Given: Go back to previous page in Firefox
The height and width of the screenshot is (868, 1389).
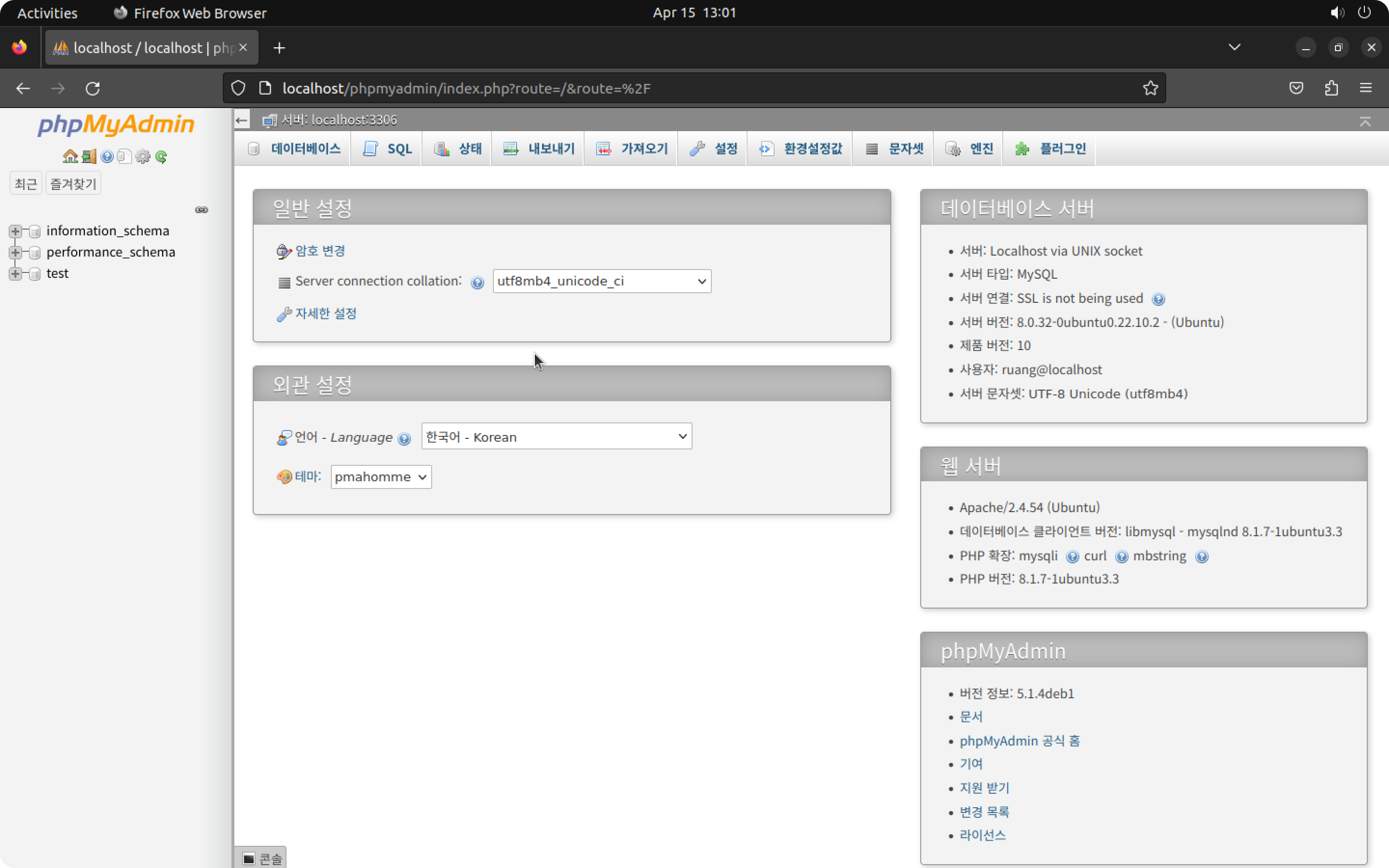Looking at the screenshot, I should pyautogui.click(x=23, y=88).
